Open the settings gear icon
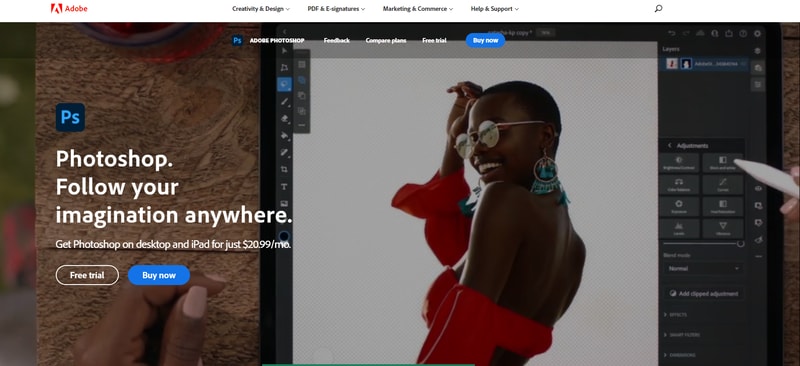Image resolution: width=800 pixels, height=366 pixels. tap(757, 33)
